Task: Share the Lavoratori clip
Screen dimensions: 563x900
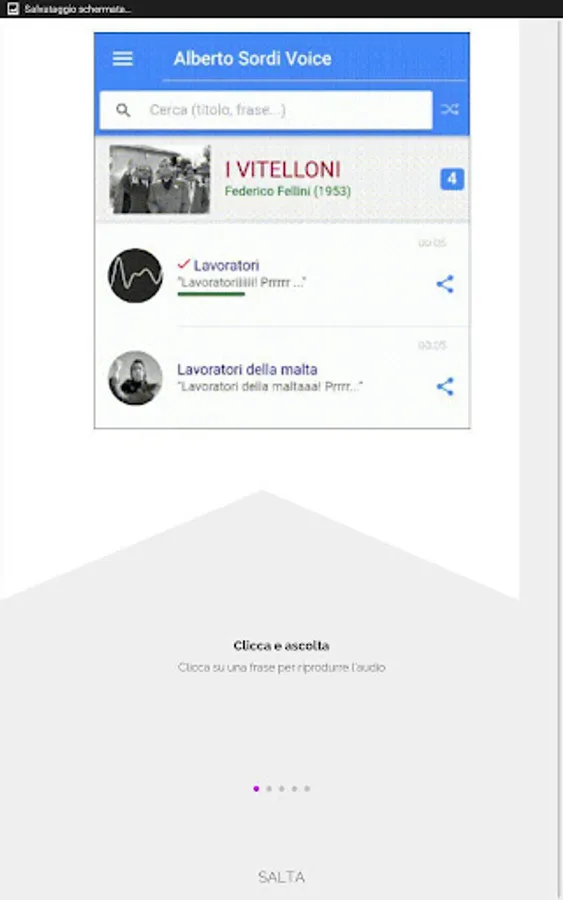Action: pyautogui.click(x=445, y=284)
